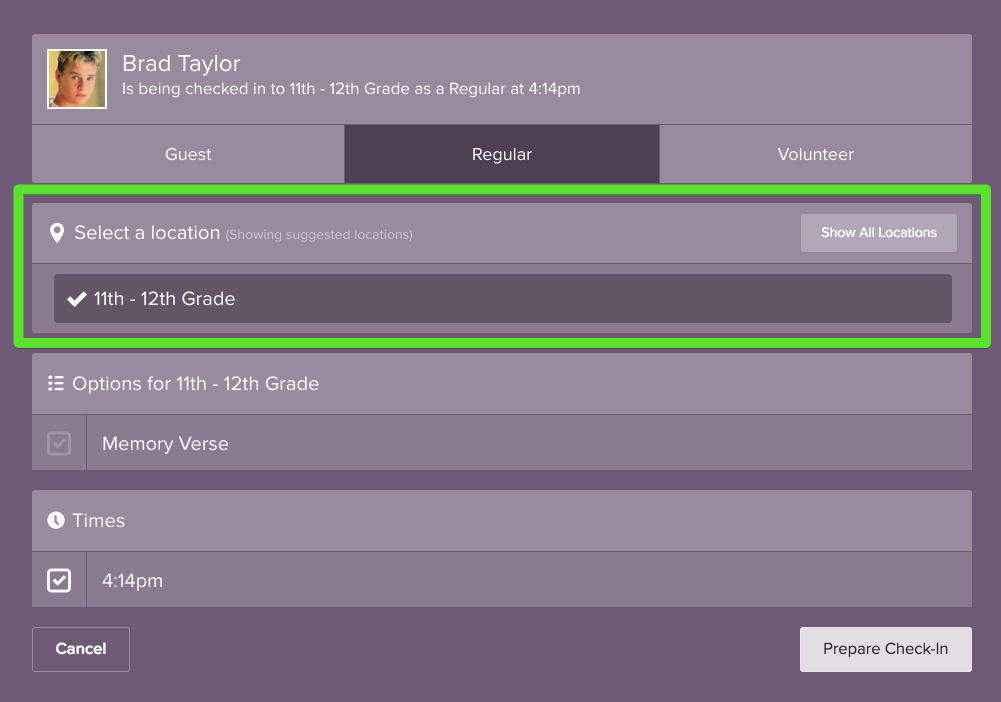Click the Memory Verse option label
Image resolution: width=1001 pixels, height=702 pixels.
click(x=165, y=444)
